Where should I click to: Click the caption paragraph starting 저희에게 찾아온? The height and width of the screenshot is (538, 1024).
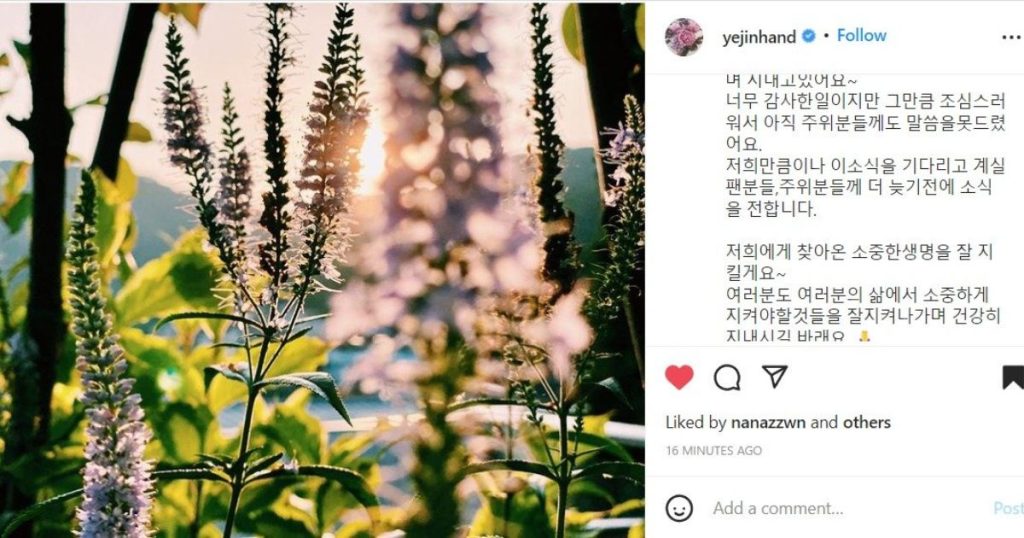(x=859, y=262)
